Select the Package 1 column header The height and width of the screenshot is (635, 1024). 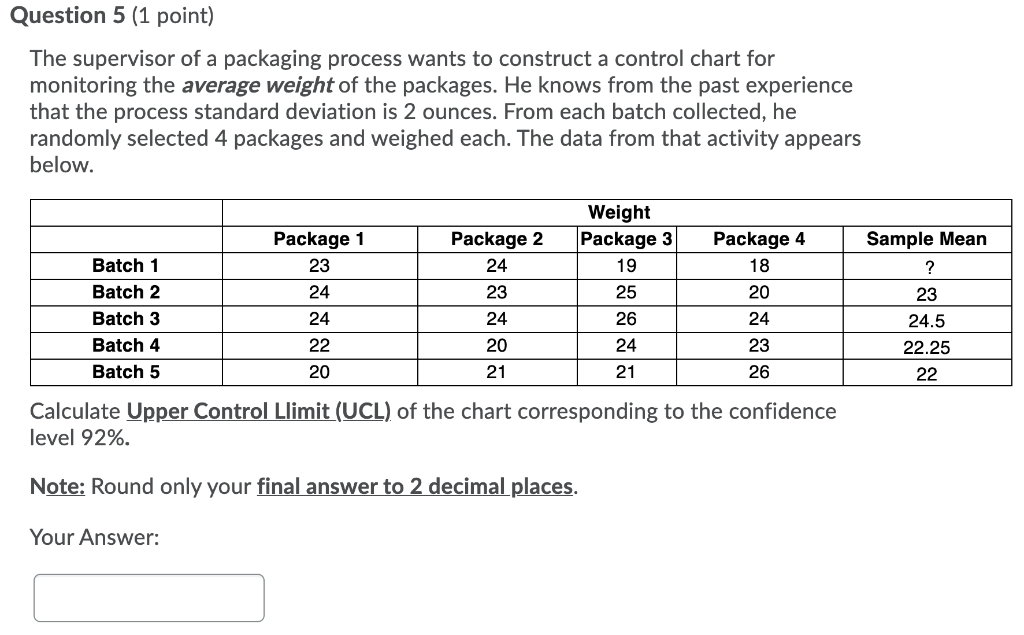319,239
